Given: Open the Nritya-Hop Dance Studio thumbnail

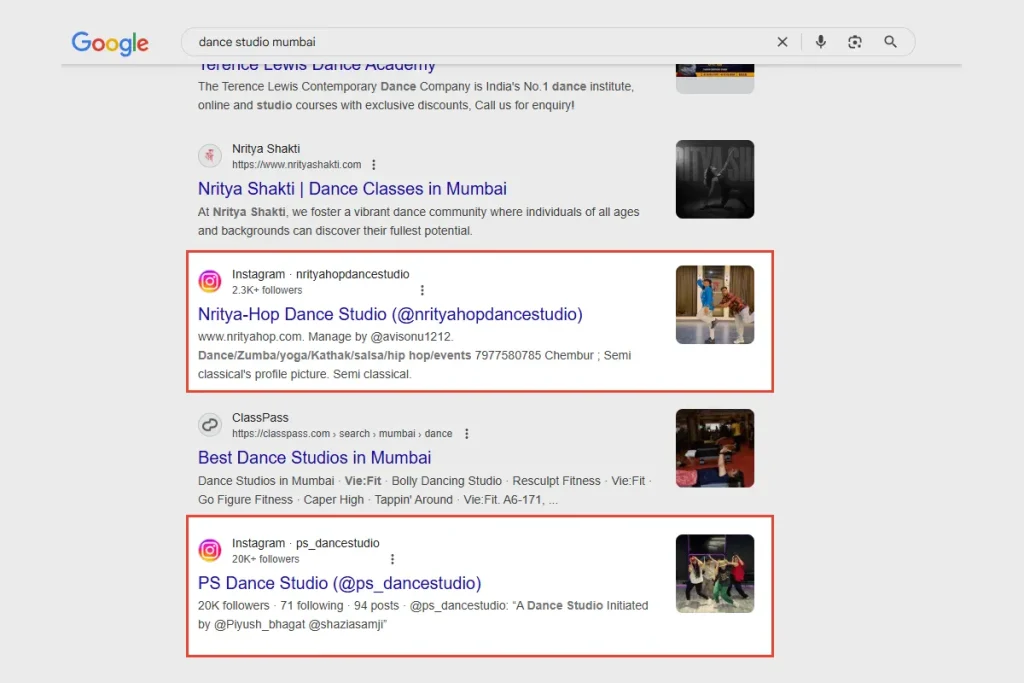Looking at the screenshot, I should pos(714,304).
